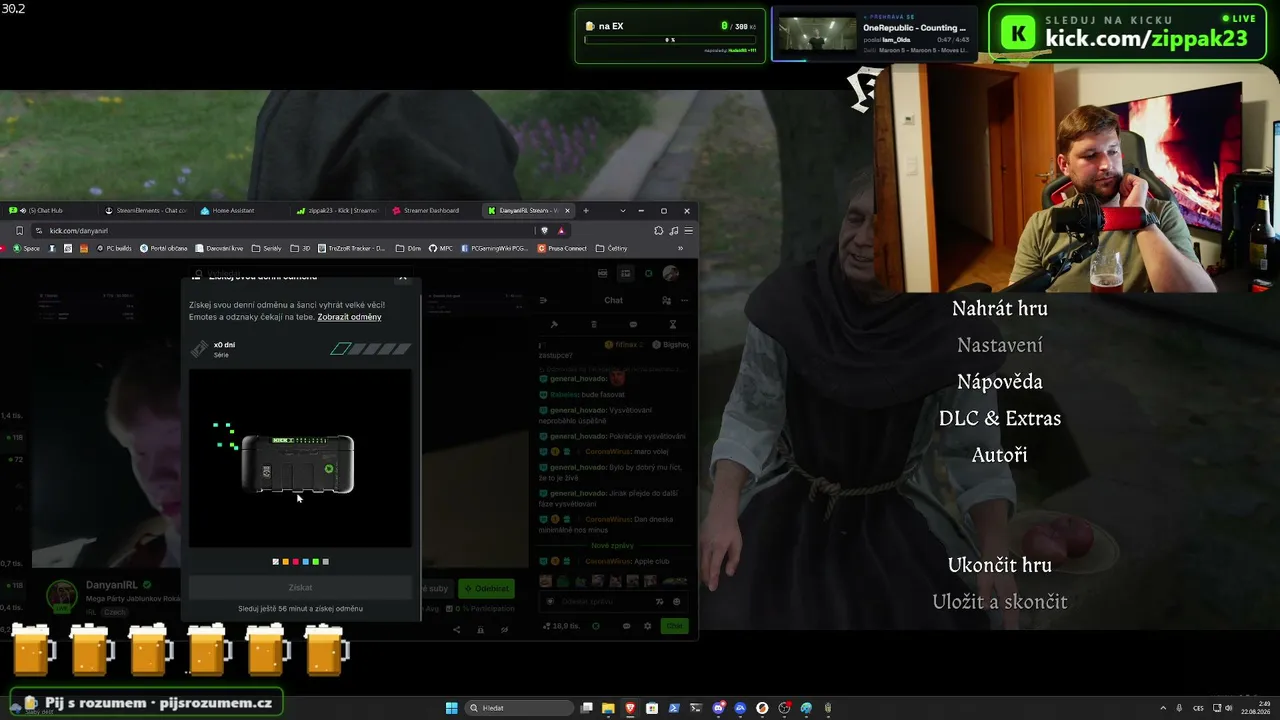Open the chat more options ellipsis
Image resolution: width=1280 pixels, height=720 pixels.
[x=685, y=300]
